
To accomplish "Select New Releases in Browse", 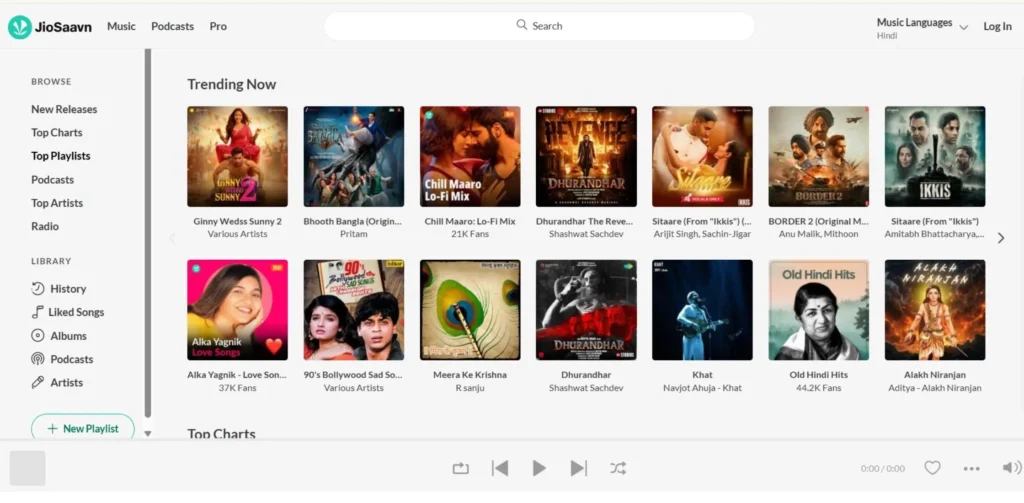I will click(x=64, y=109).
